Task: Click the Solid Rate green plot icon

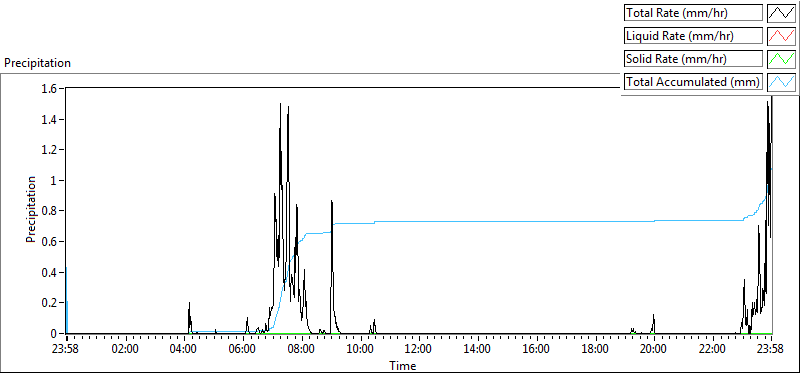Action: coord(782,59)
